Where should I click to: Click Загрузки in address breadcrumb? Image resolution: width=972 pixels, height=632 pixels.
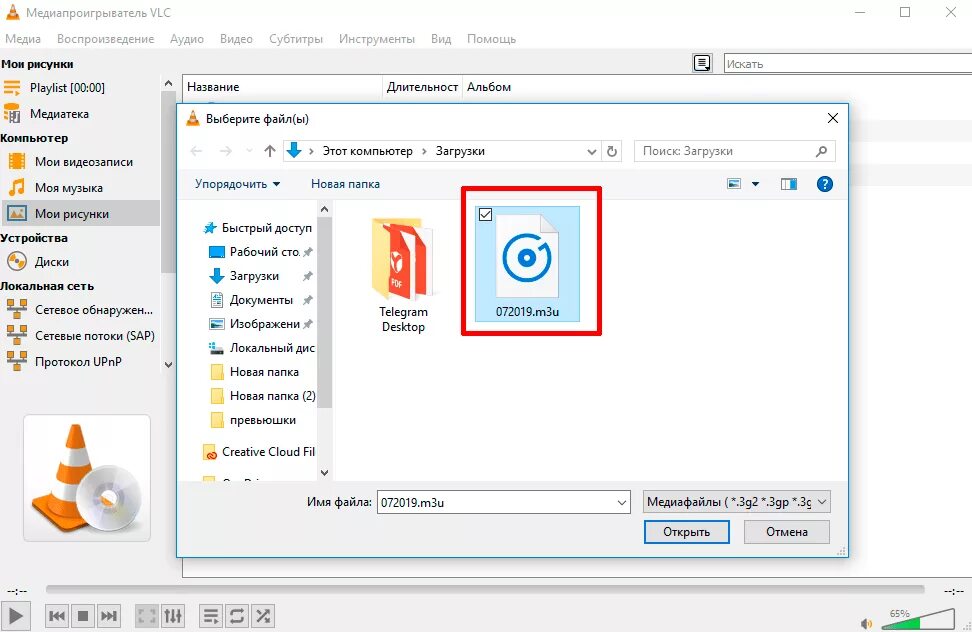(x=460, y=151)
